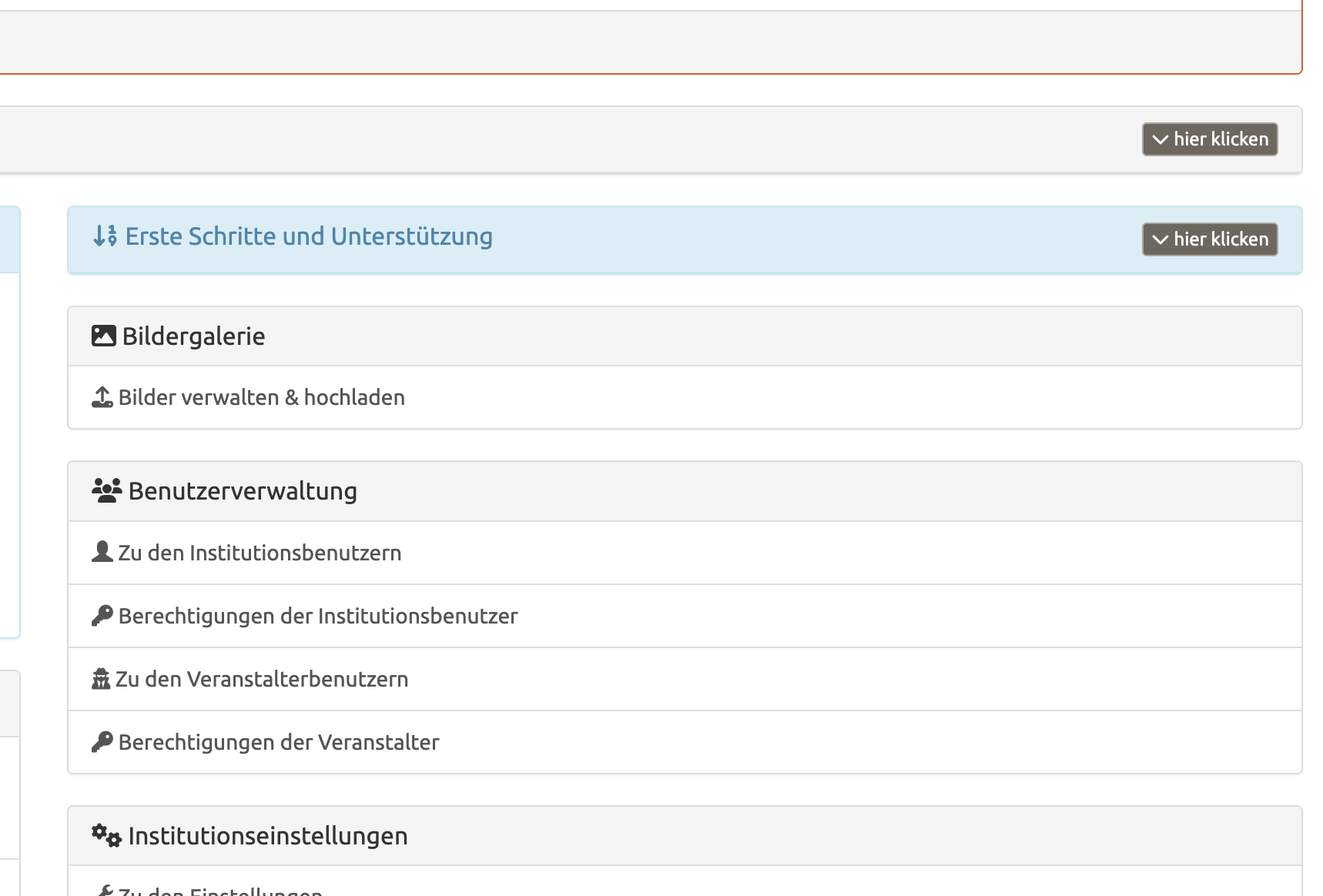Click the person icon before Zu den Institutionsbenutzern
1323x896 pixels.
[102, 552]
